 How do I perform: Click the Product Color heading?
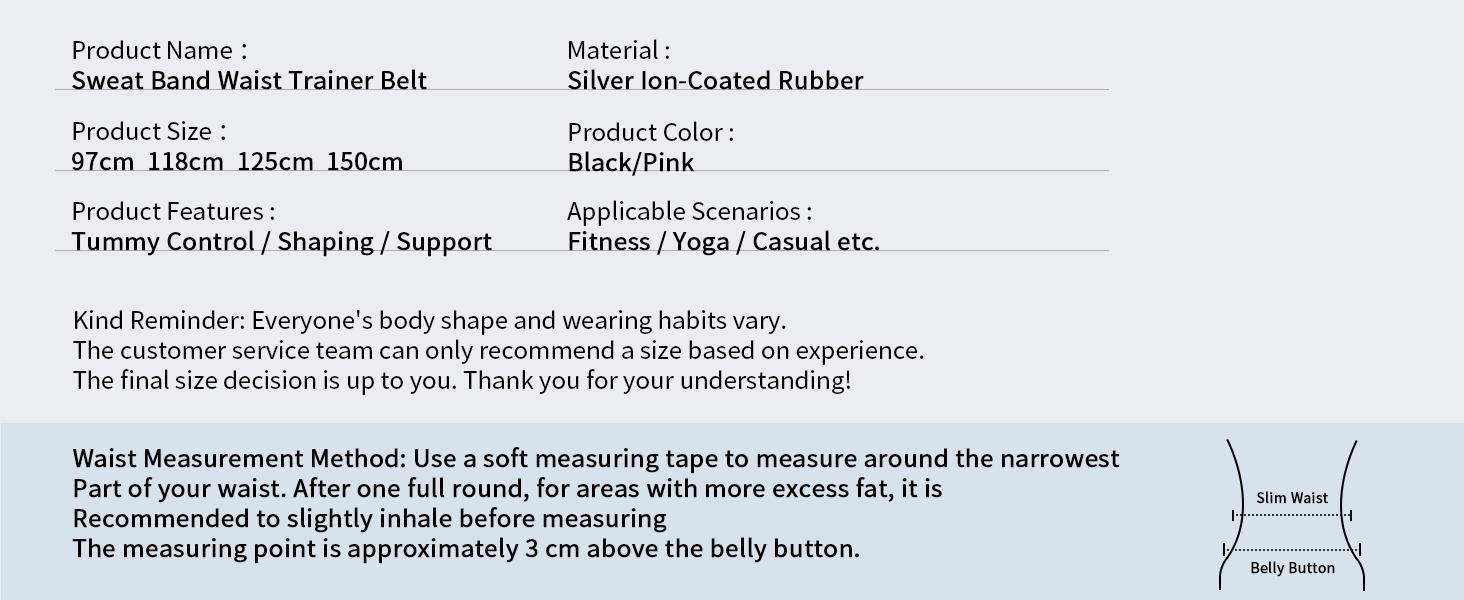click(x=650, y=132)
